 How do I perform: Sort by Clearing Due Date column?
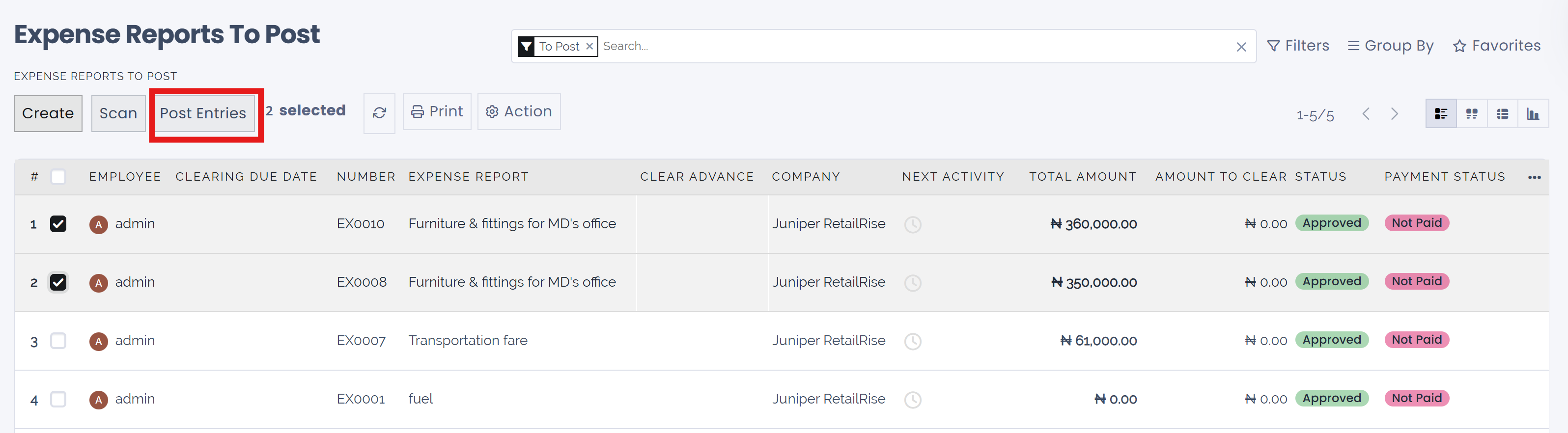coord(246,176)
